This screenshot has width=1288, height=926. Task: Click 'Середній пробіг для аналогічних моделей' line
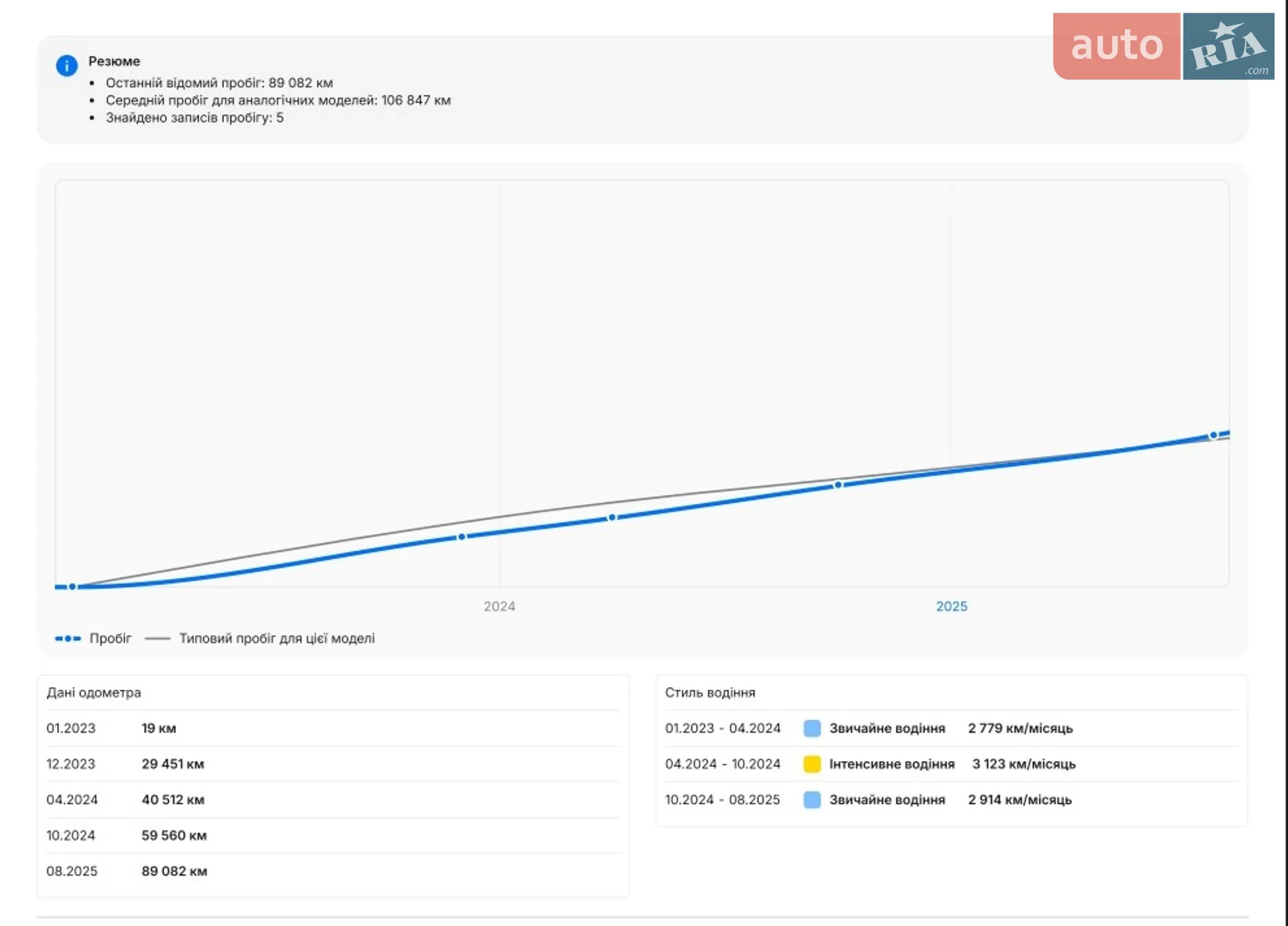coord(278,100)
